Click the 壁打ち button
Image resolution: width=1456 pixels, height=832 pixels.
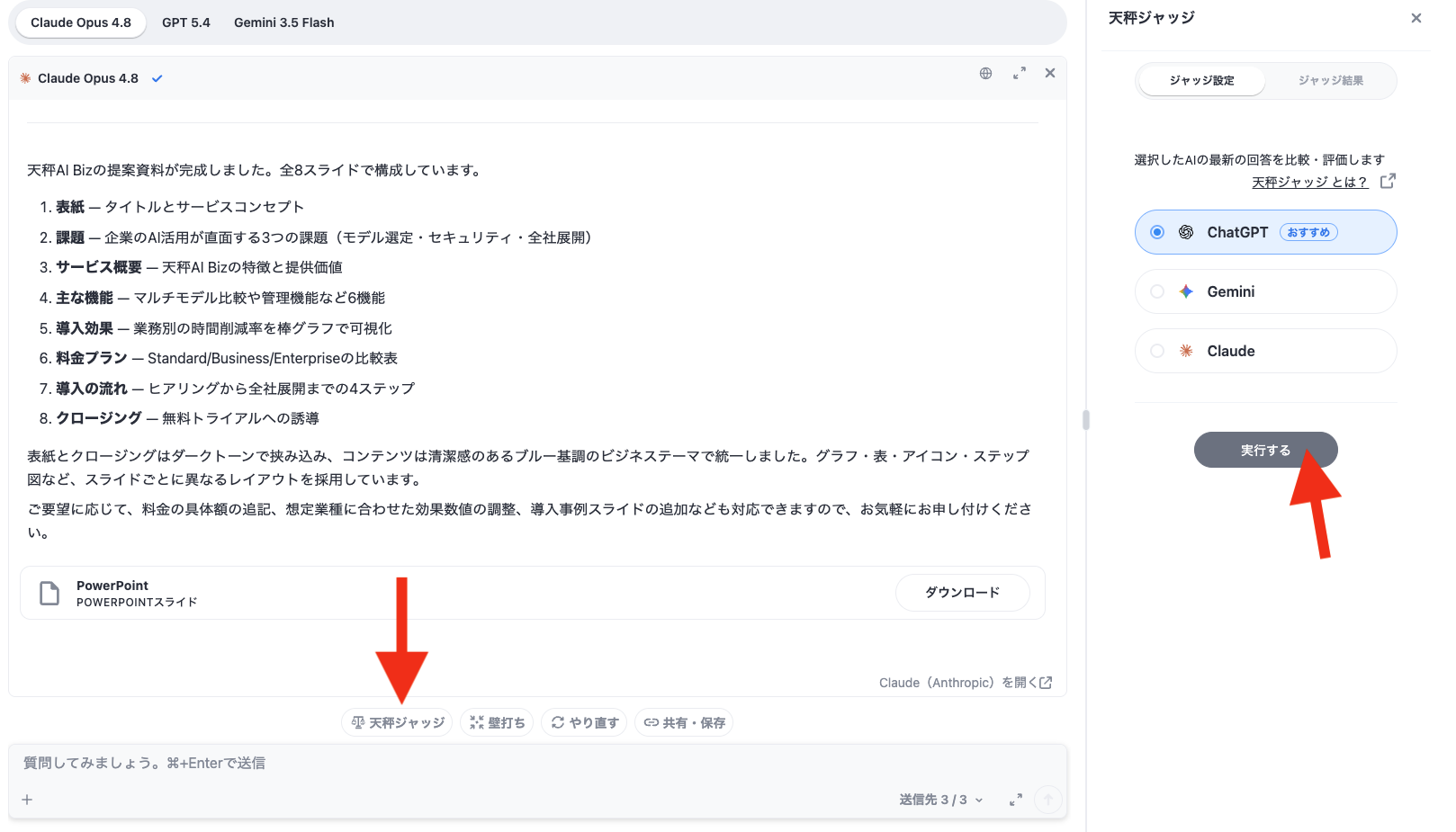(498, 723)
